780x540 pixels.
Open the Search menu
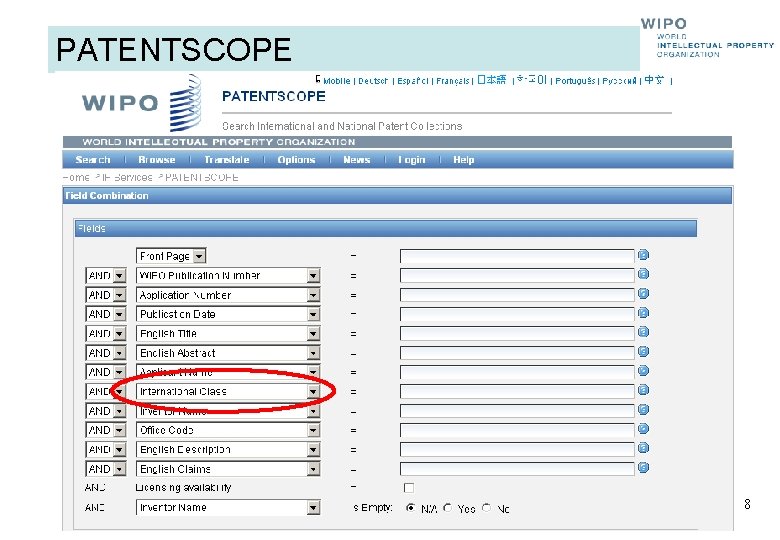coord(93,160)
